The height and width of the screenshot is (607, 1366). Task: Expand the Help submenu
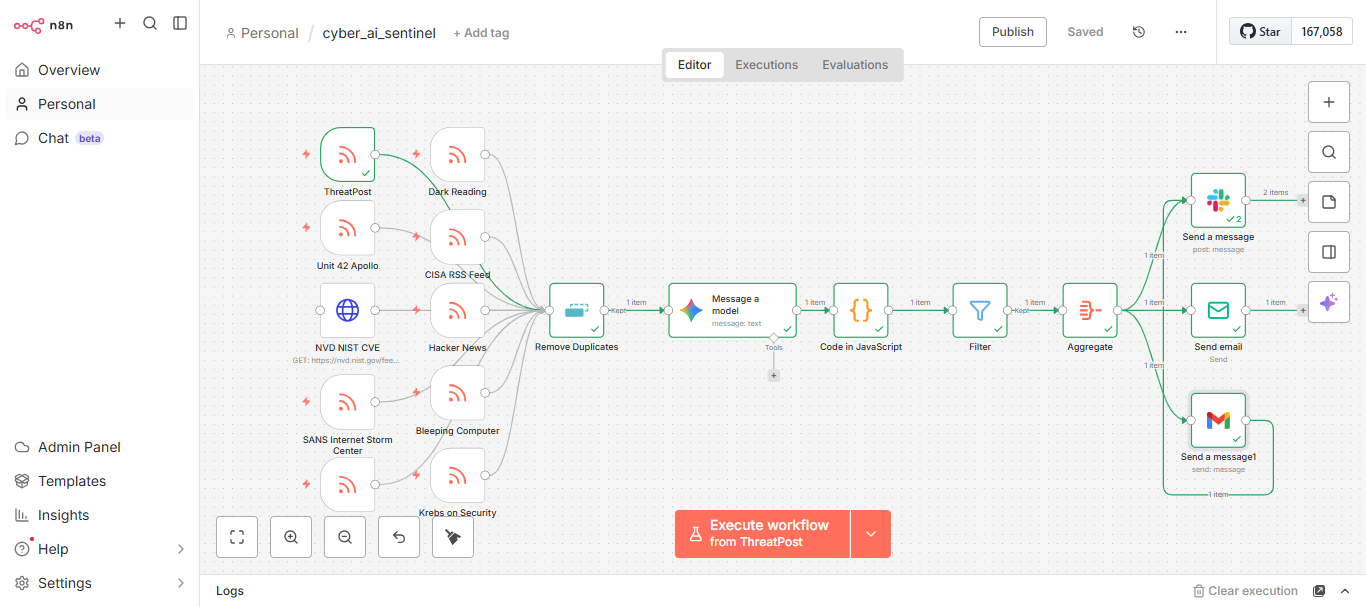point(181,549)
